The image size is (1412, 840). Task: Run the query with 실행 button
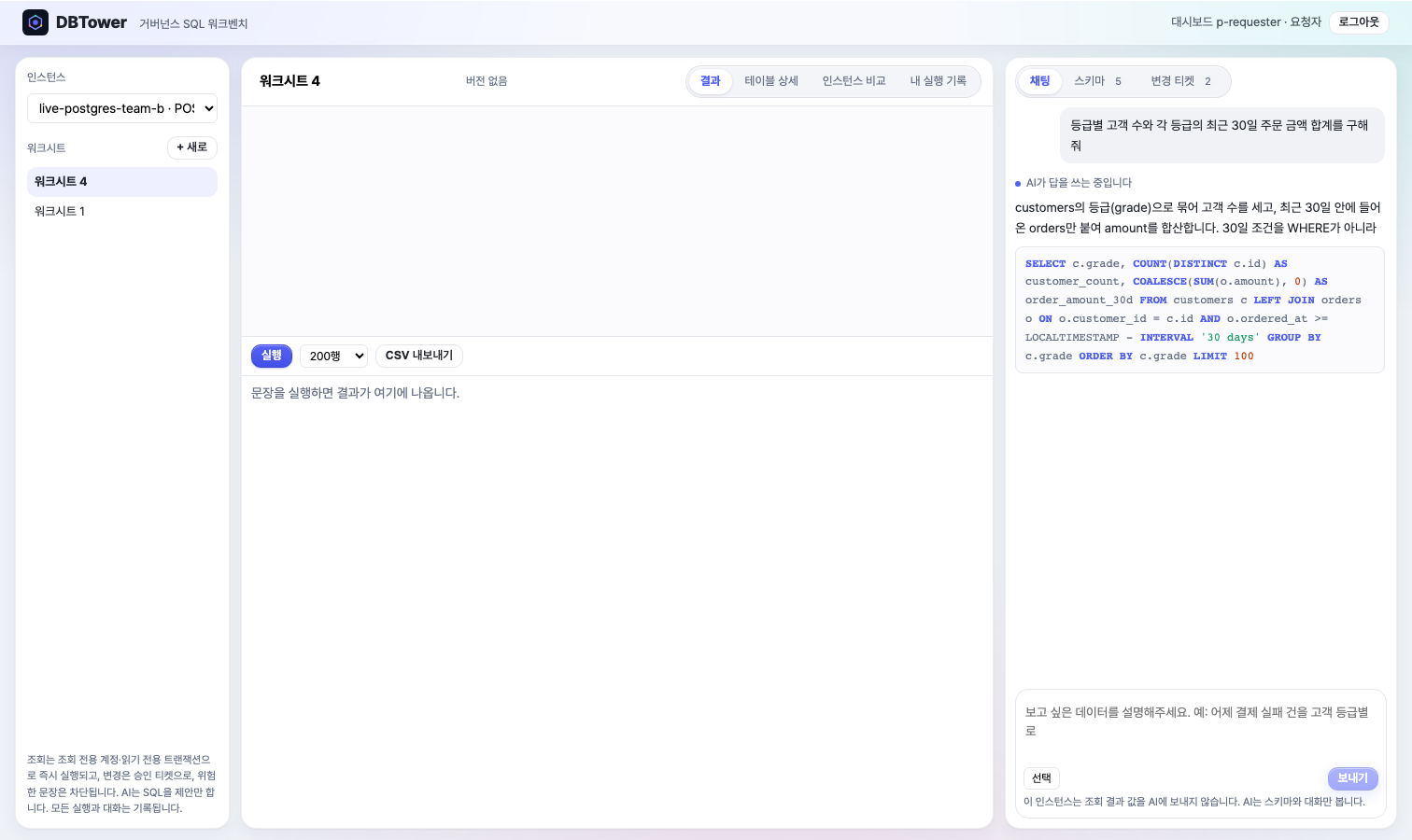(x=272, y=356)
